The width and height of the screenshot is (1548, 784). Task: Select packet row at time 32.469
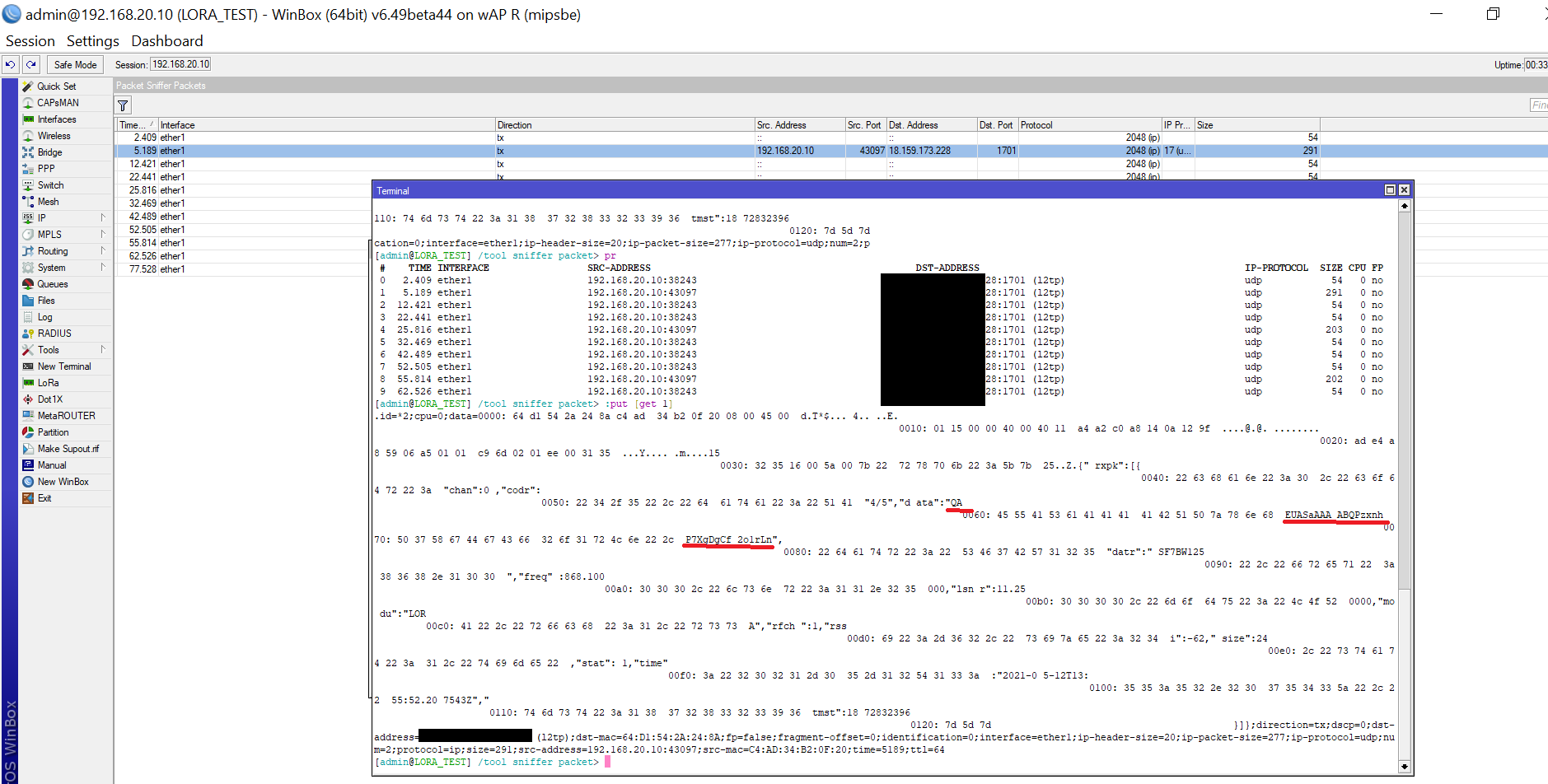point(243,203)
